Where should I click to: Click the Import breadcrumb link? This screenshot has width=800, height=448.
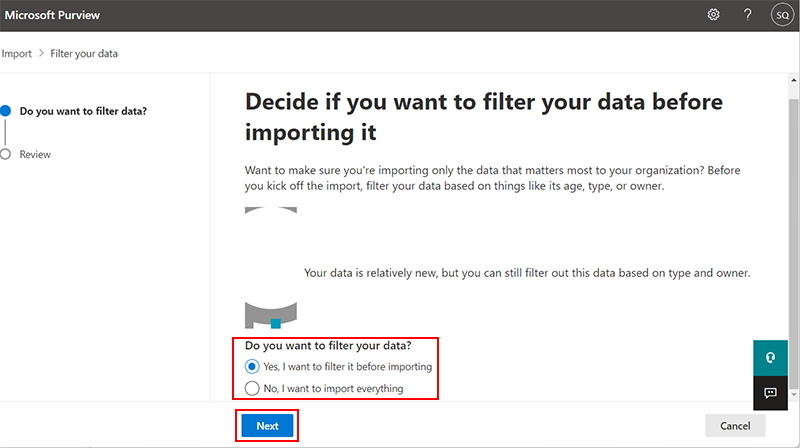16,53
